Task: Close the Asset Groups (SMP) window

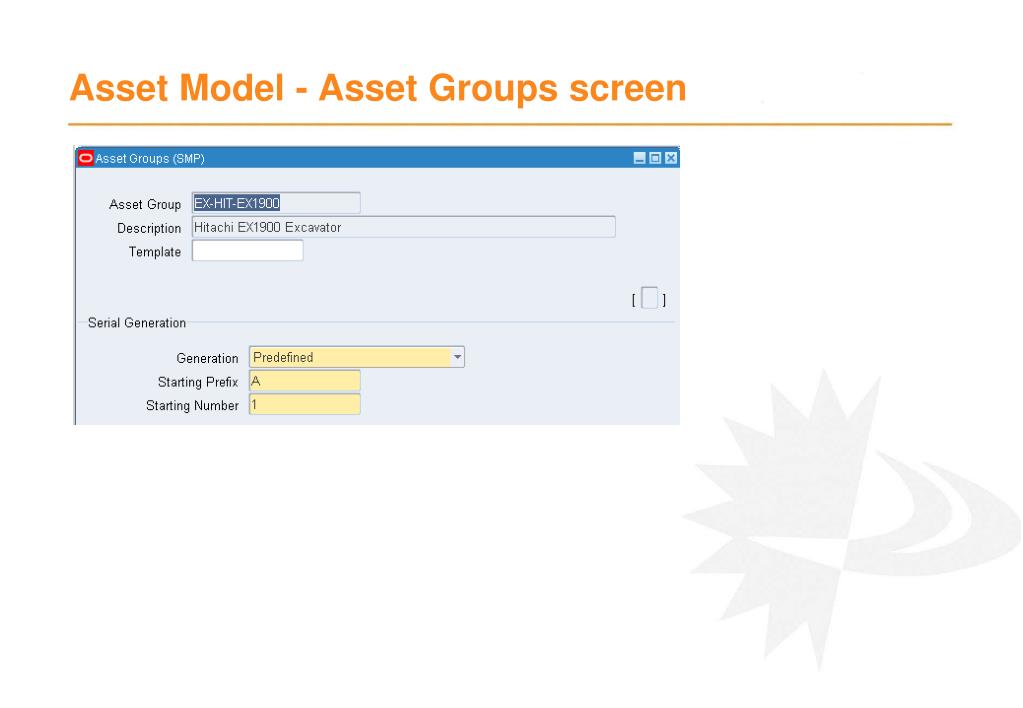Action: pos(671,158)
